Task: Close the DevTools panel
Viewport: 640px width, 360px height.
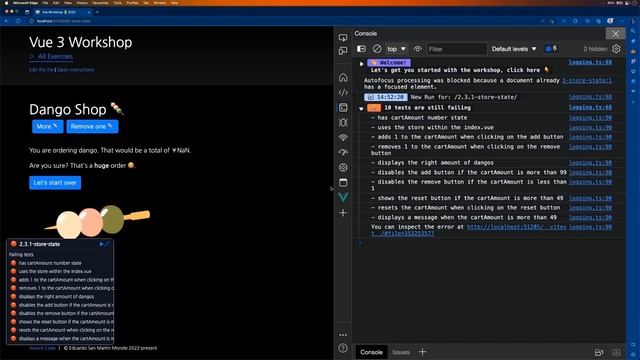Action: (616, 34)
